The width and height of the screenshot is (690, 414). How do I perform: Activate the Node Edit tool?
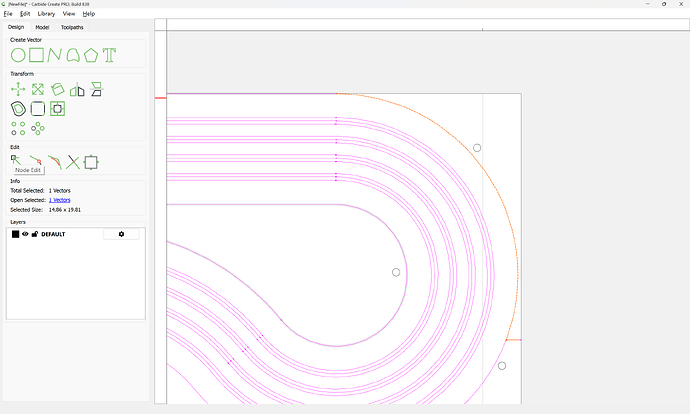coord(17,160)
